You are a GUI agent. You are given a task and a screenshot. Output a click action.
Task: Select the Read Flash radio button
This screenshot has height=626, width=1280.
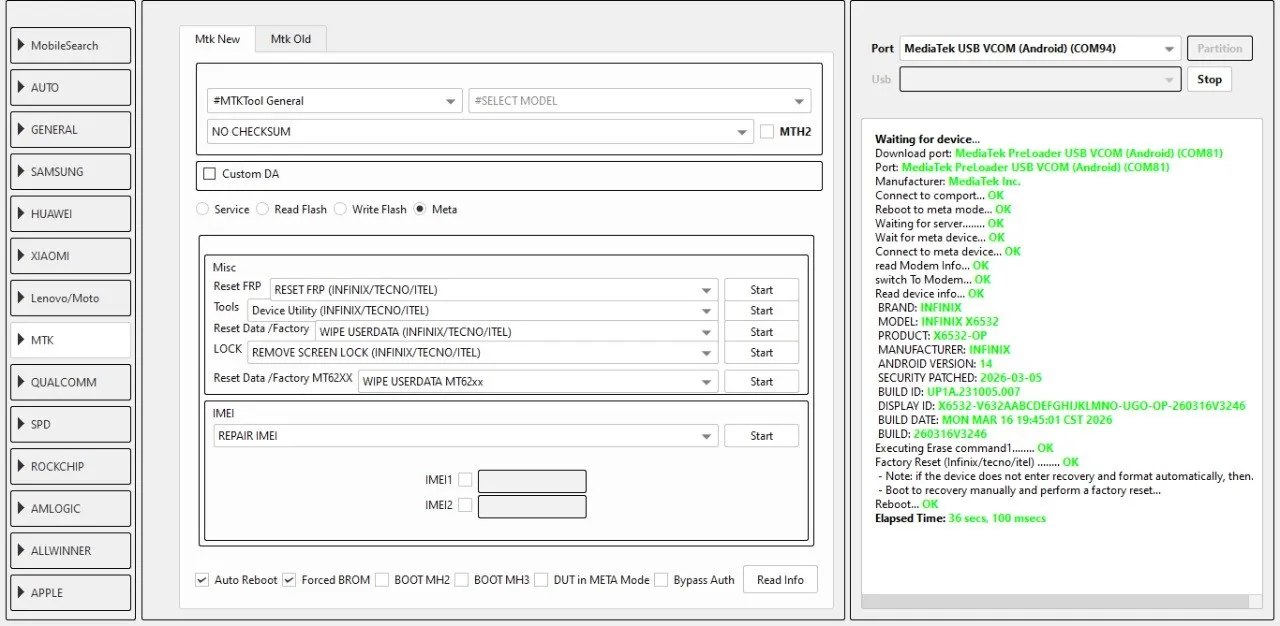[x=263, y=209]
